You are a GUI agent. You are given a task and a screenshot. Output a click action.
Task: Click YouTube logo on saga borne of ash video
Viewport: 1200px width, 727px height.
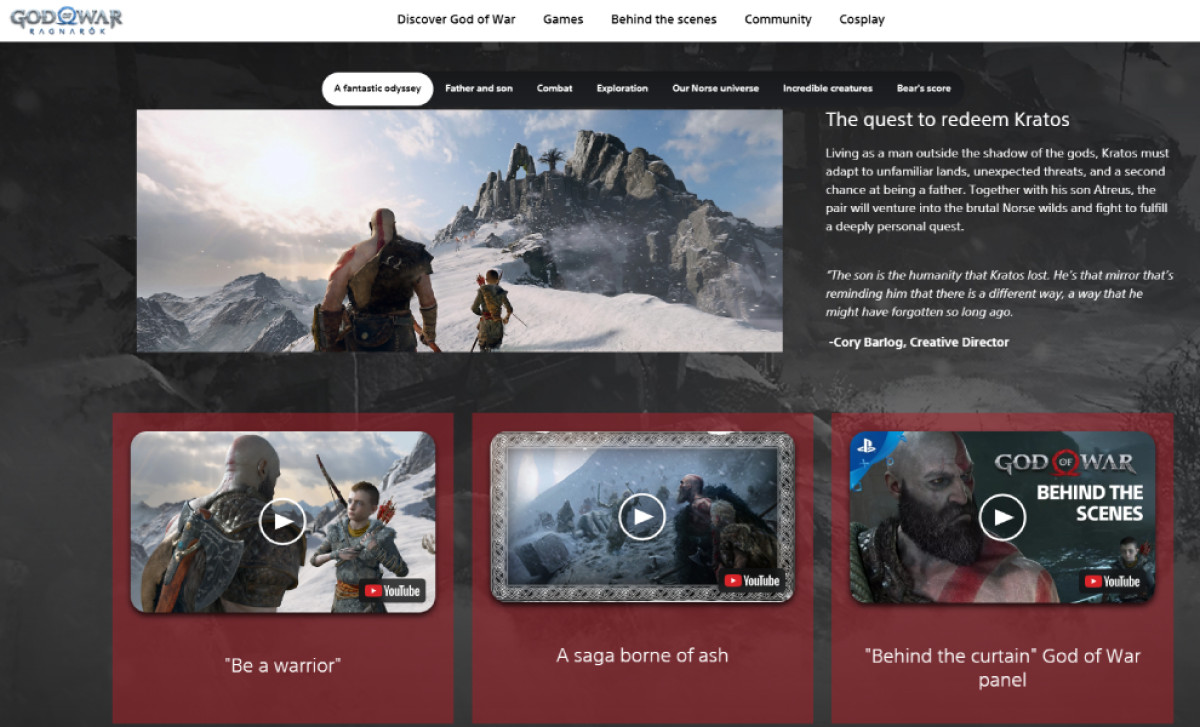[x=752, y=581]
